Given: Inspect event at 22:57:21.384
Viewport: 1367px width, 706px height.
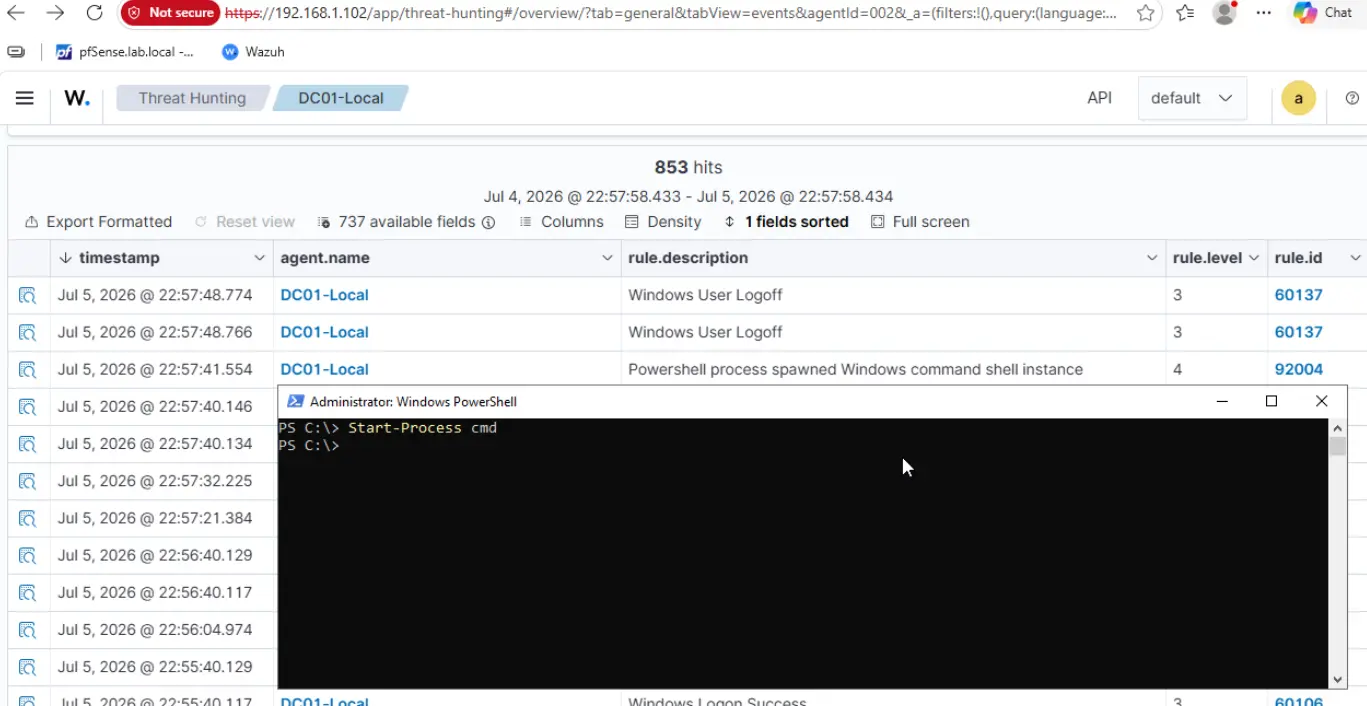Looking at the screenshot, I should coord(28,518).
